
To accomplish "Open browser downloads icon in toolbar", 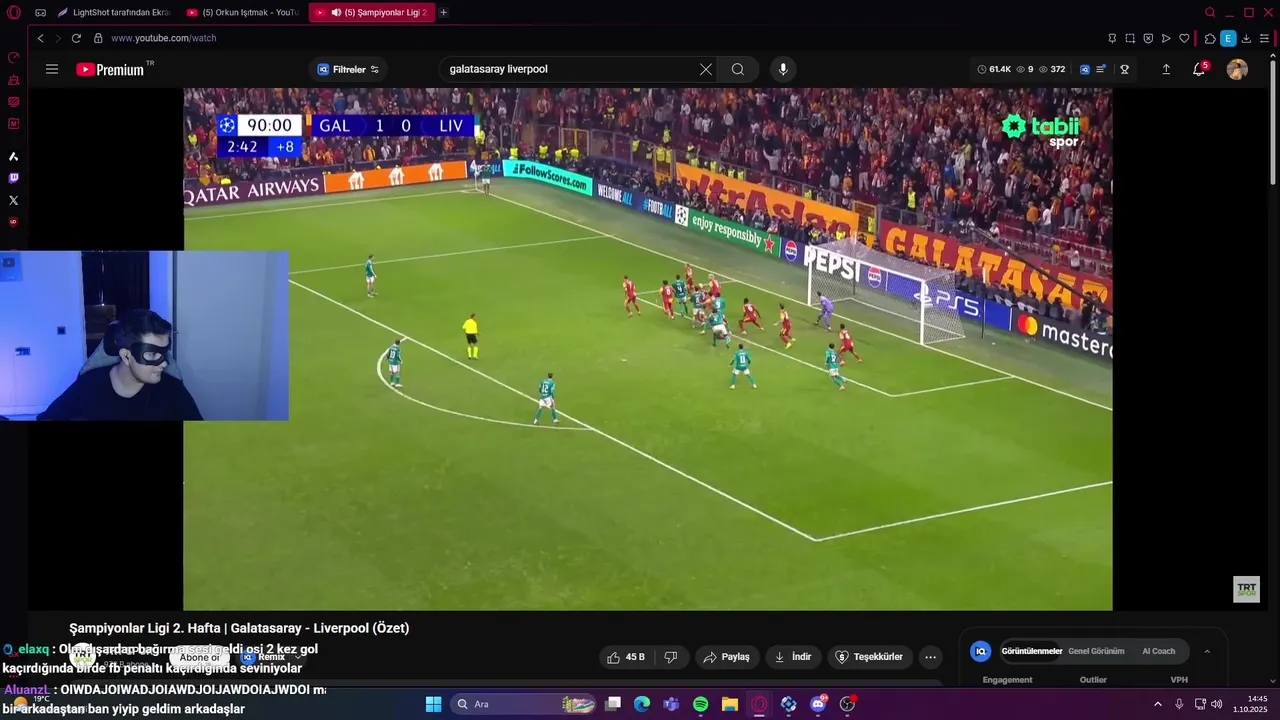I will coord(1246,38).
